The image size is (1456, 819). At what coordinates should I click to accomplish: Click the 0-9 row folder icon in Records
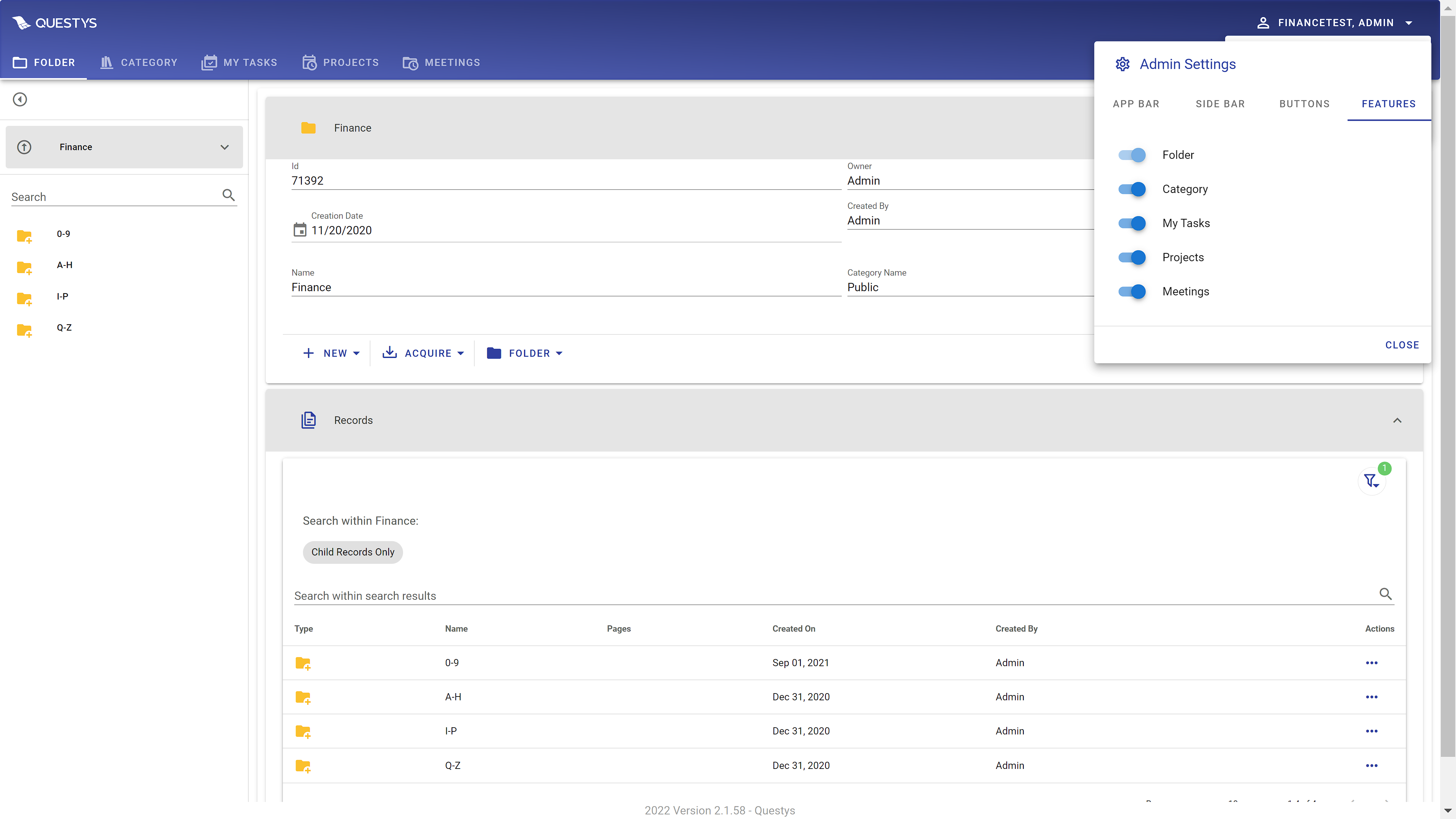303,663
